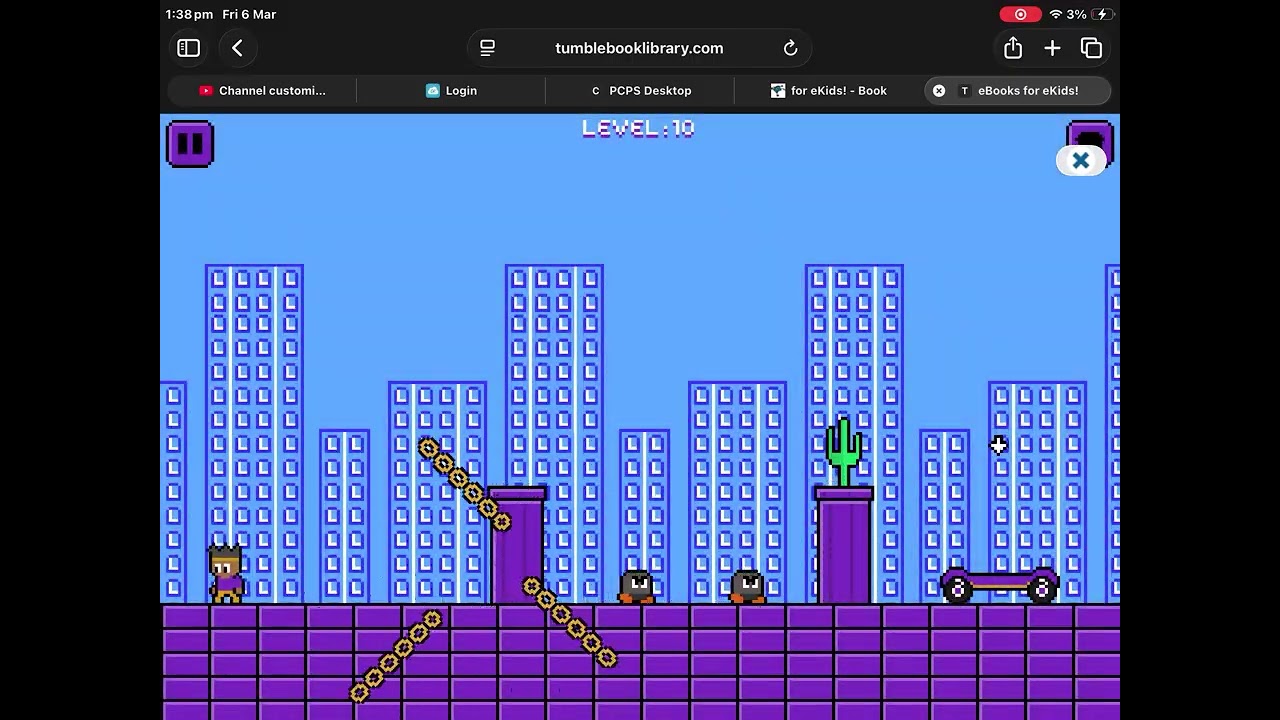The image size is (1280, 720).
Task: Dismiss the white X overlay button
Action: (1081, 160)
